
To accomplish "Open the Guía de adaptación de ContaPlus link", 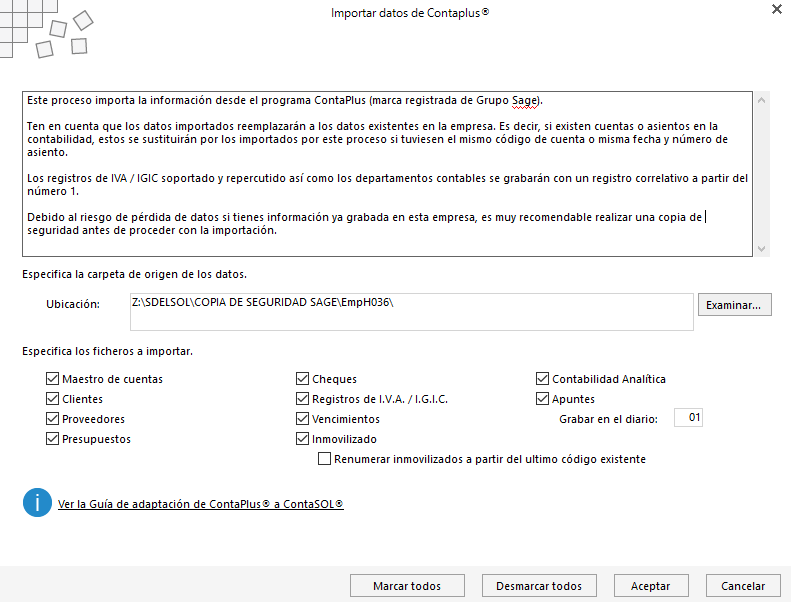I will (201, 504).
